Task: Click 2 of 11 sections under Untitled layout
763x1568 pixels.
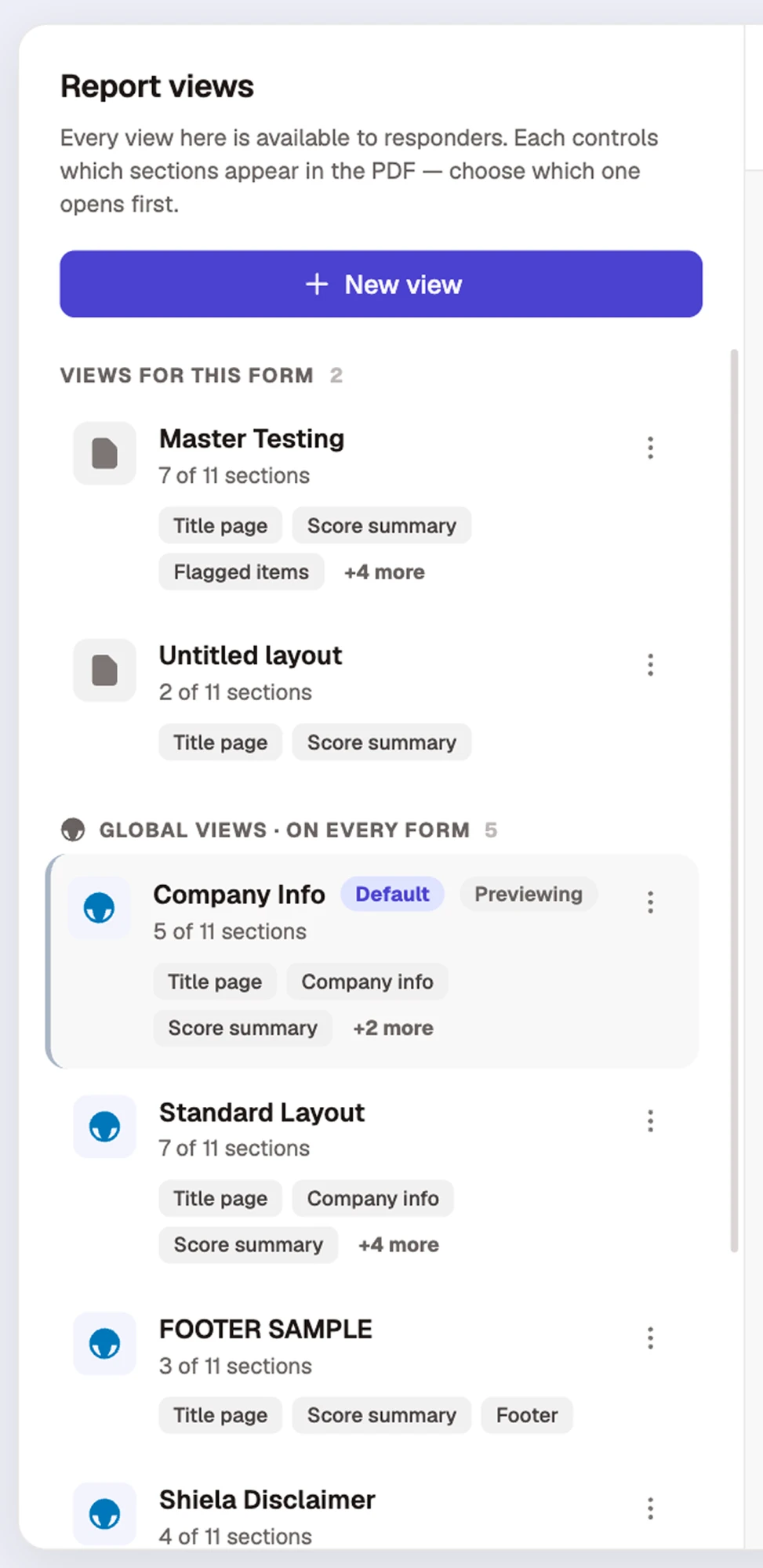Action: pos(235,692)
